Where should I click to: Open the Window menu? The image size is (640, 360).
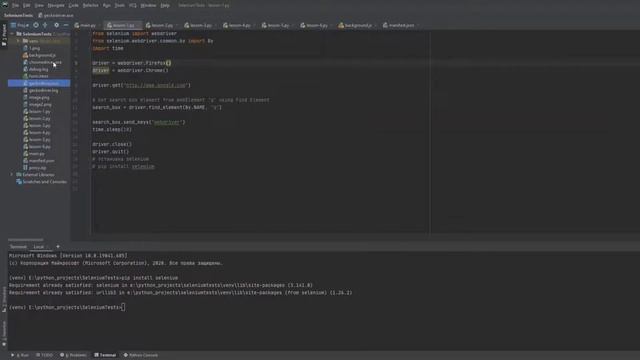(148, 5)
